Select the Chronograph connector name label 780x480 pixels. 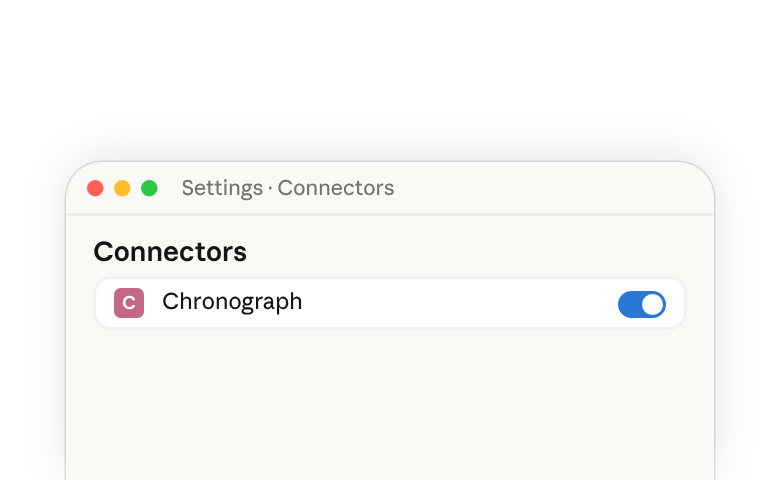[x=232, y=302]
